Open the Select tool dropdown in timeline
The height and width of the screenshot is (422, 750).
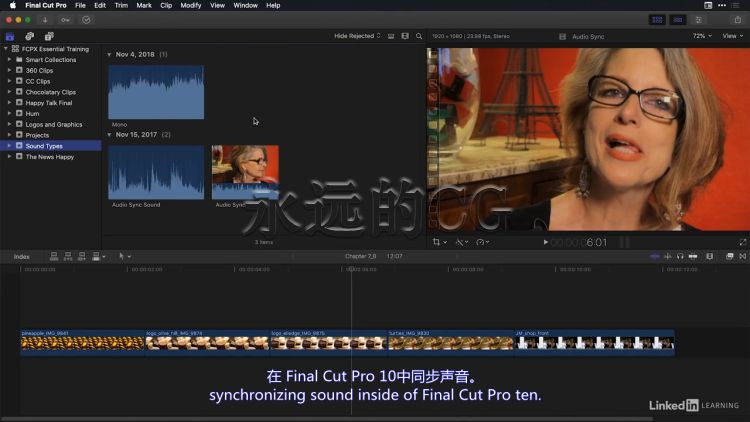(x=124, y=256)
